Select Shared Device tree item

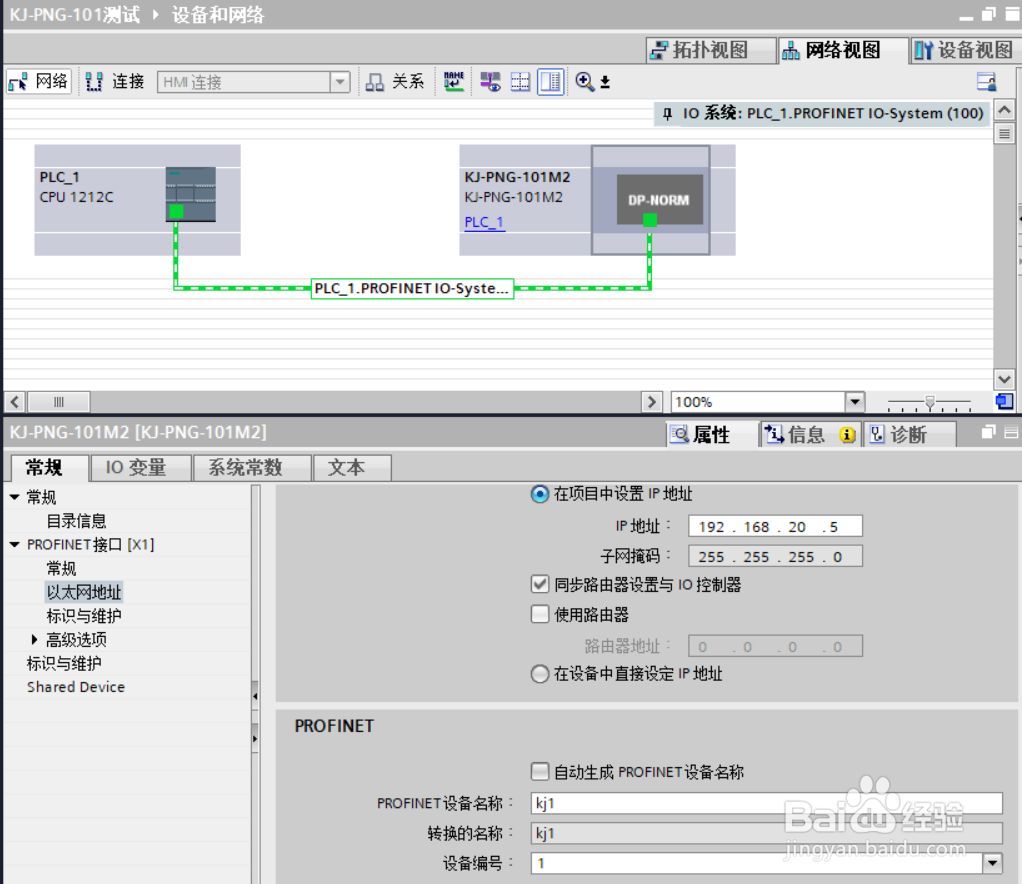point(76,687)
